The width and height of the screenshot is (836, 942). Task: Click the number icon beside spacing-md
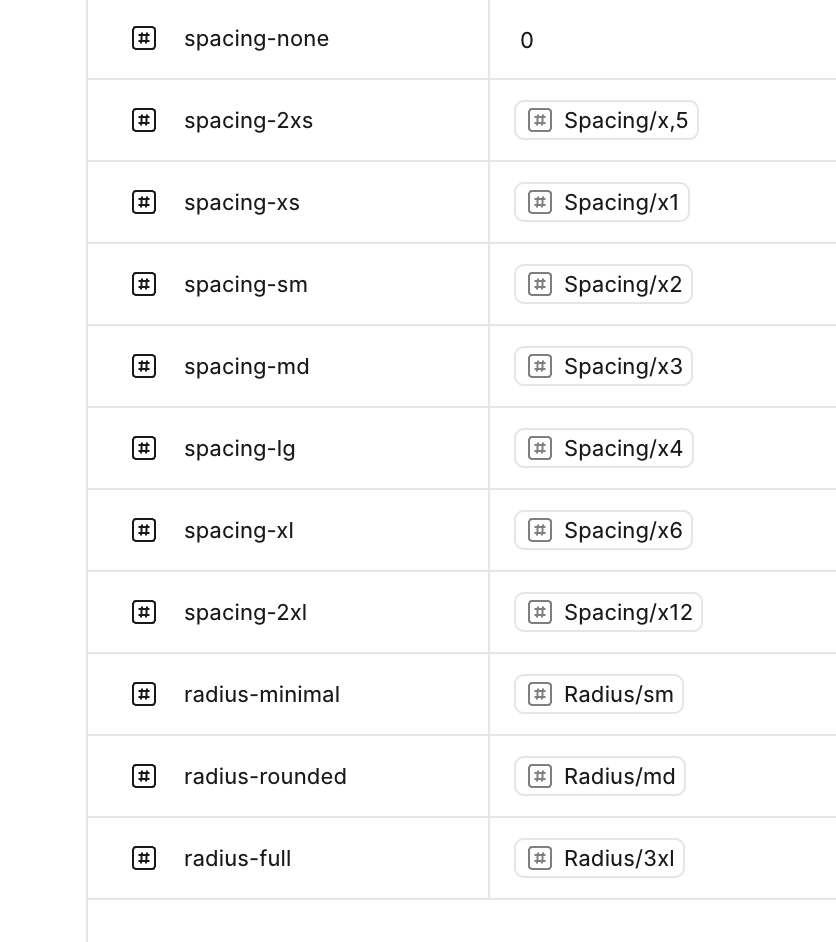click(144, 367)
